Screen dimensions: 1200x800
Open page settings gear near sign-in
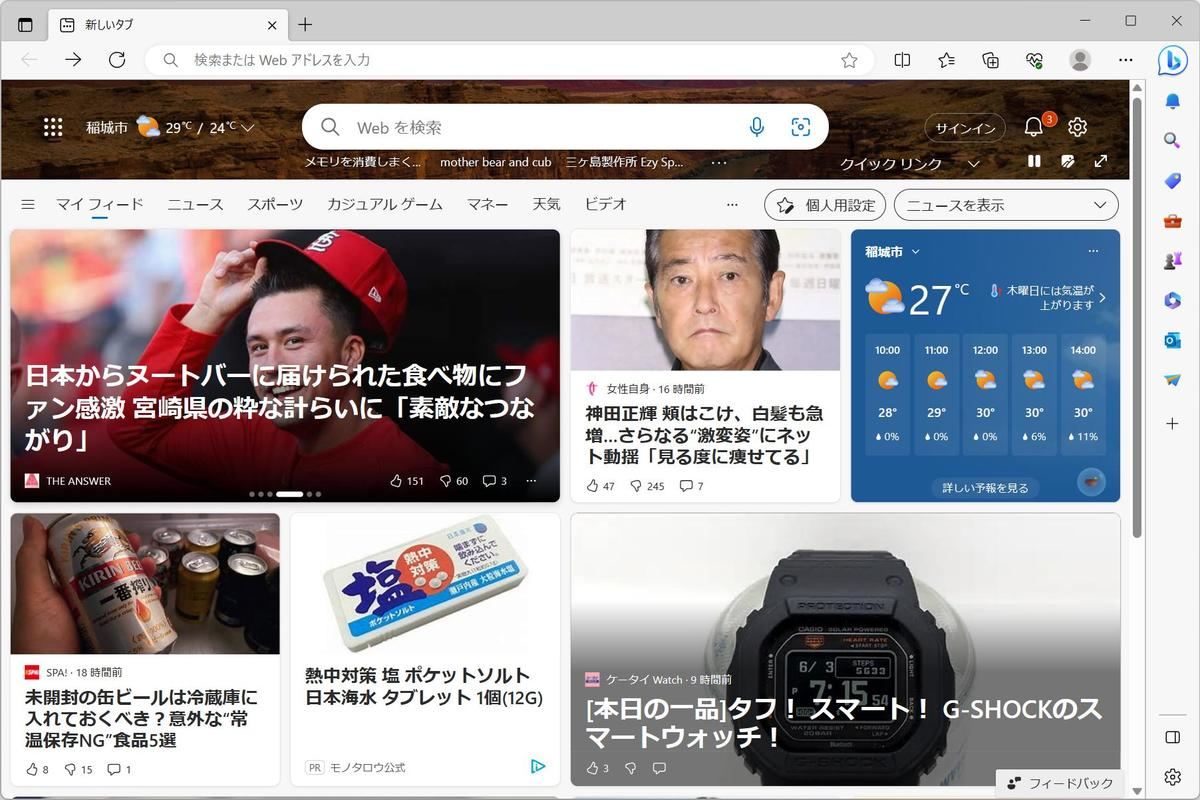[x=1077, y=127]
